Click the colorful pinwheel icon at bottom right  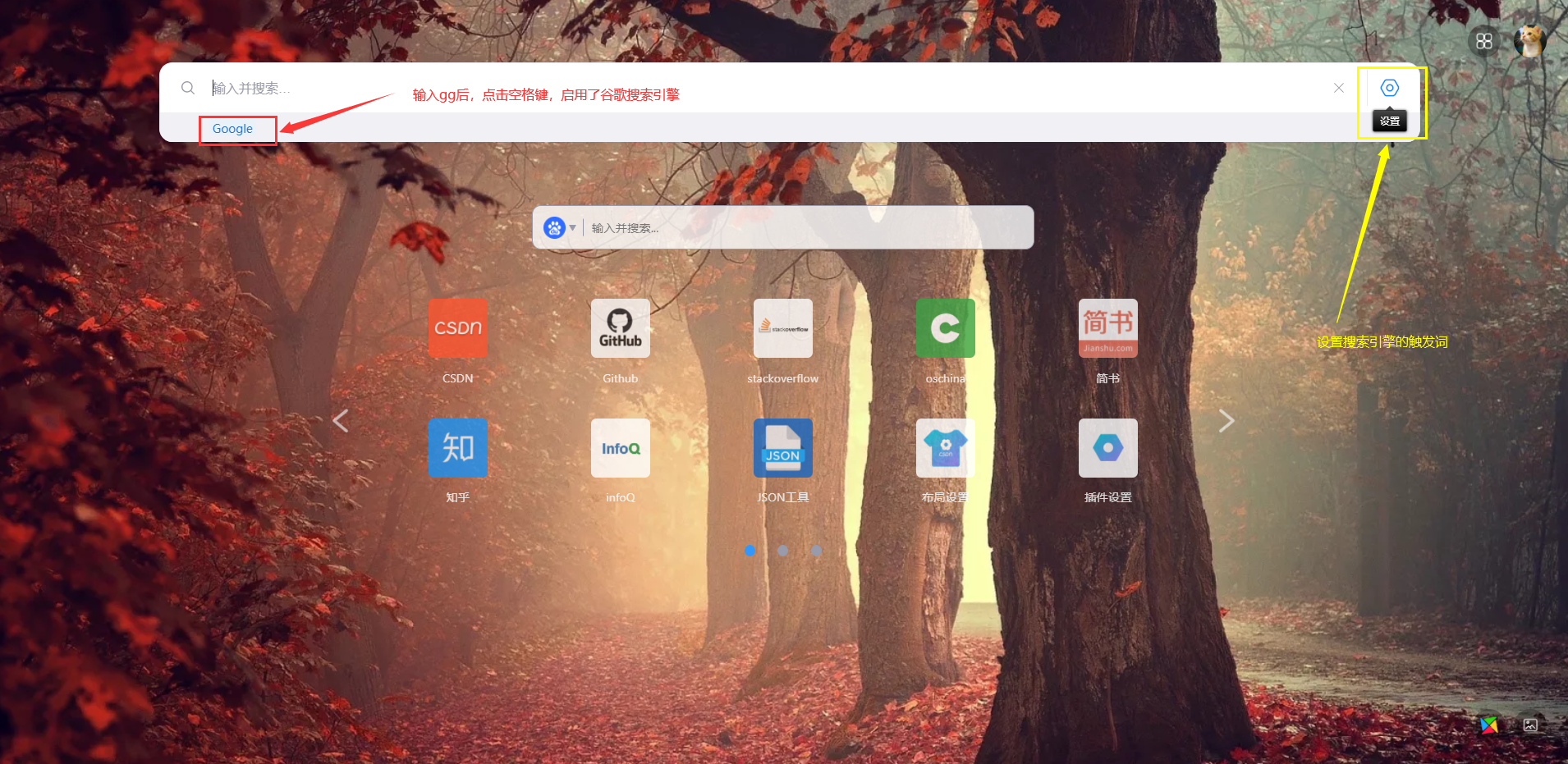1489,725
